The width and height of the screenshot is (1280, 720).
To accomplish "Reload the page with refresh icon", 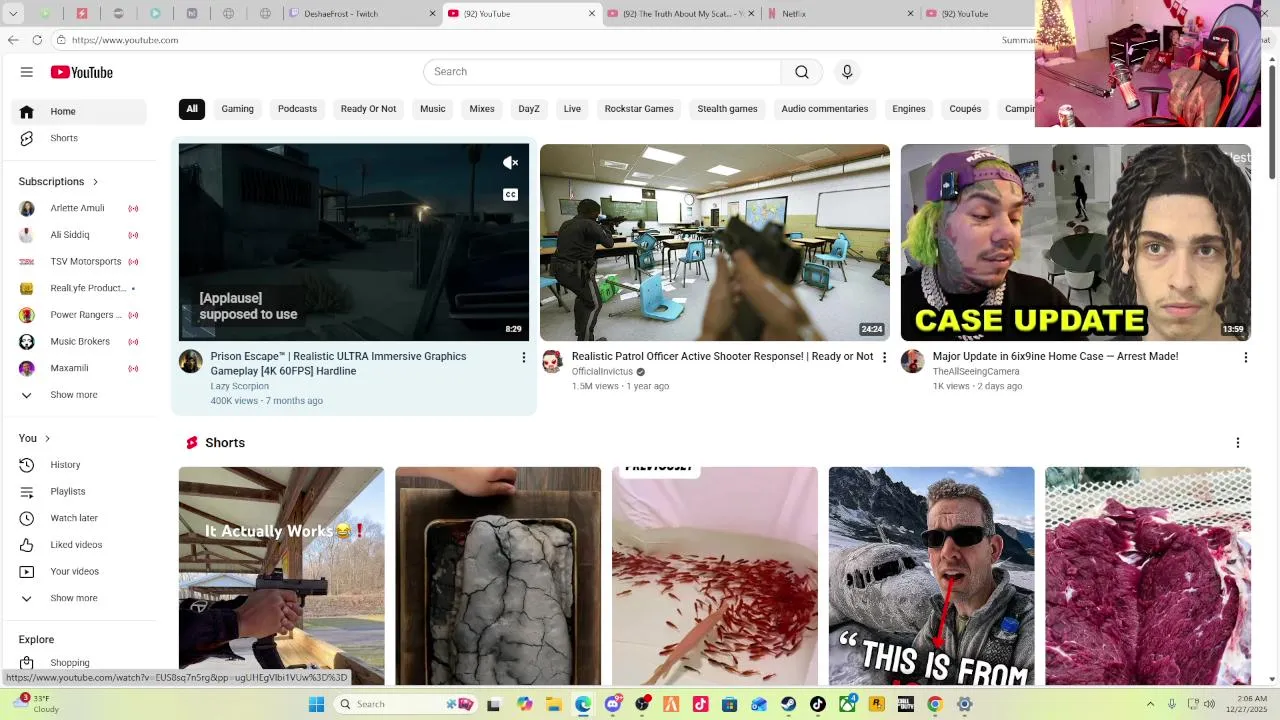I will [x=37, y=40].
